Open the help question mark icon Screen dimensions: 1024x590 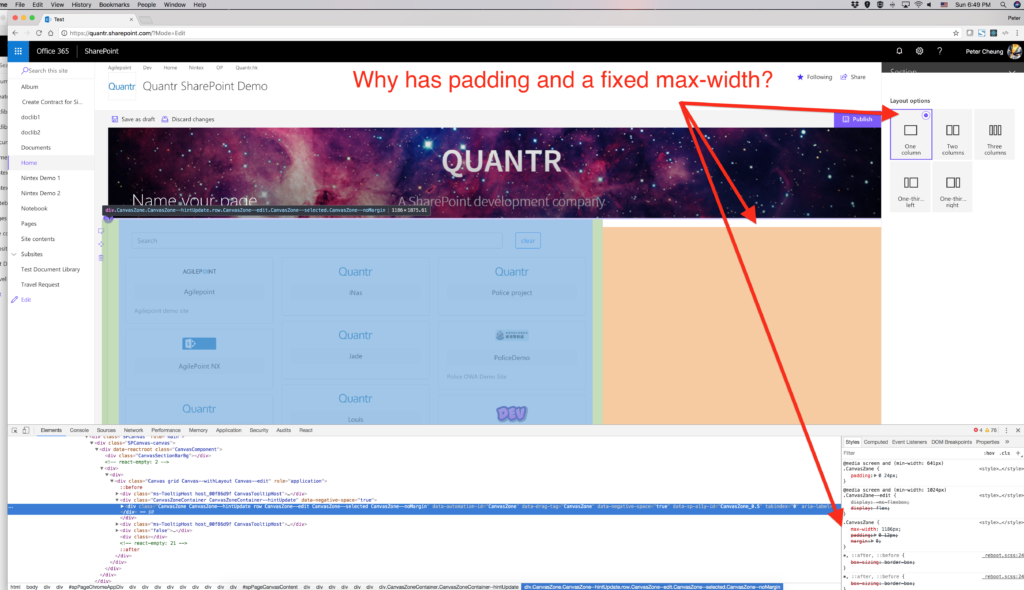click(x=940, y=51)
